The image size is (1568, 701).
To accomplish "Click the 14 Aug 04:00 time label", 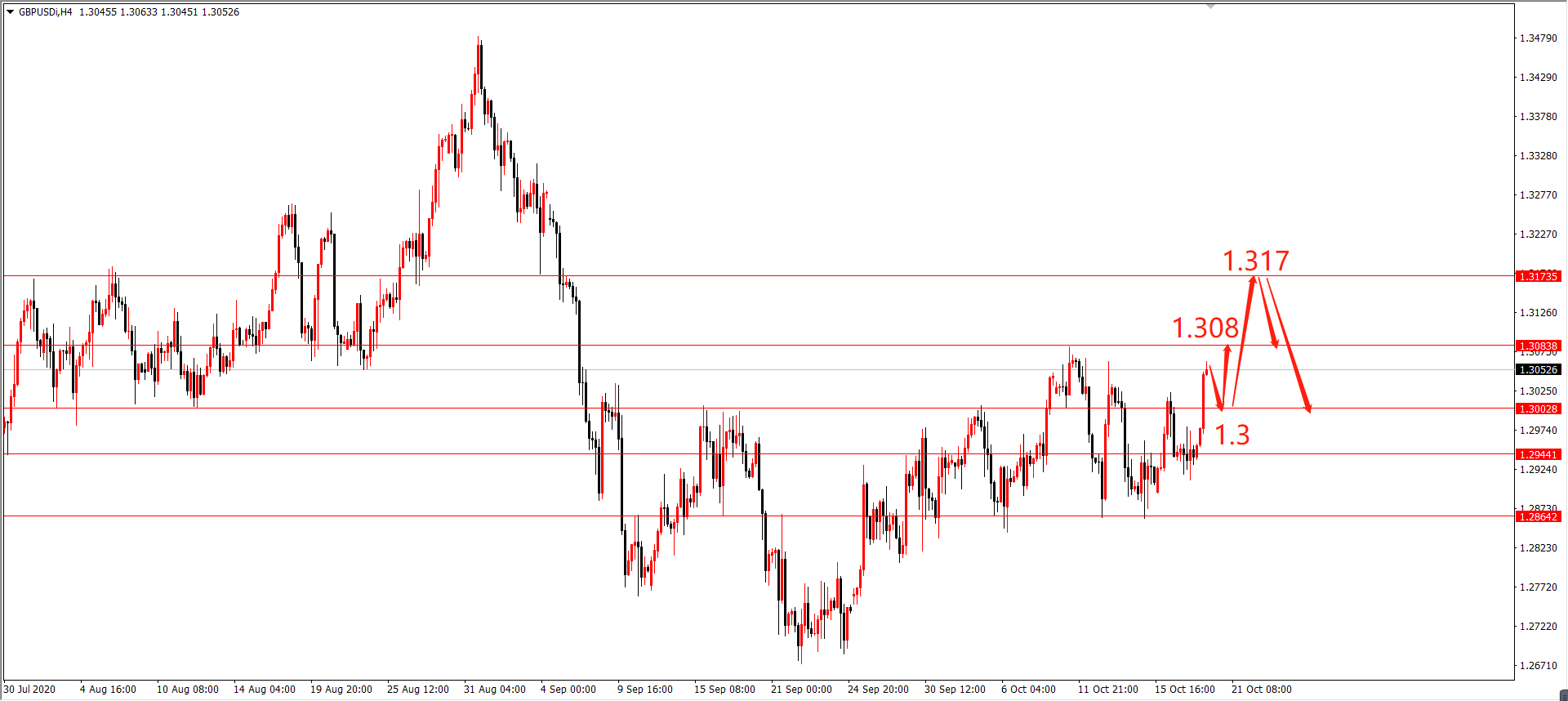I will [x=265, y=690].
